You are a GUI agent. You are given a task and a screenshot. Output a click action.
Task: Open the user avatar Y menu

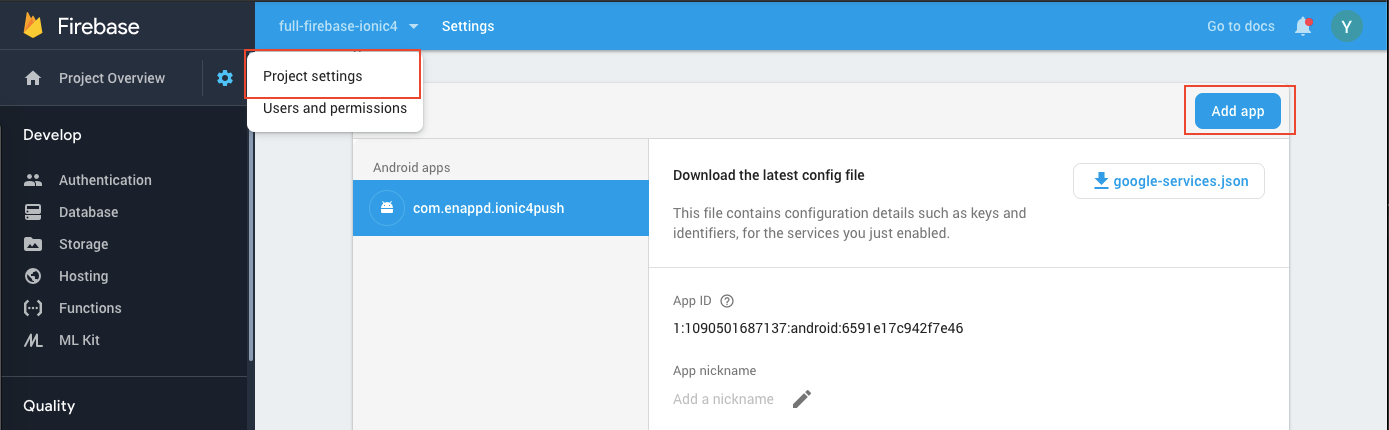pos(1347,26)
